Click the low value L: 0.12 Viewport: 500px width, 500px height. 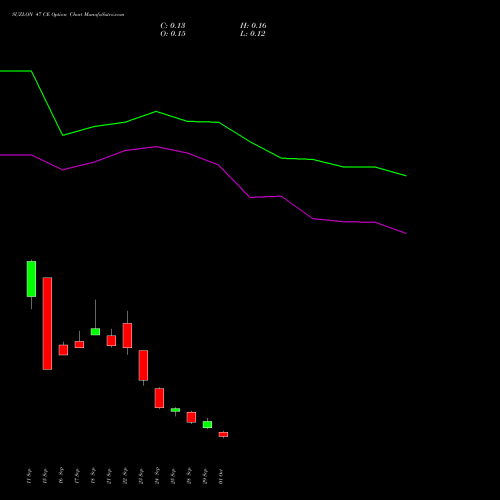(x=253, y=34)
